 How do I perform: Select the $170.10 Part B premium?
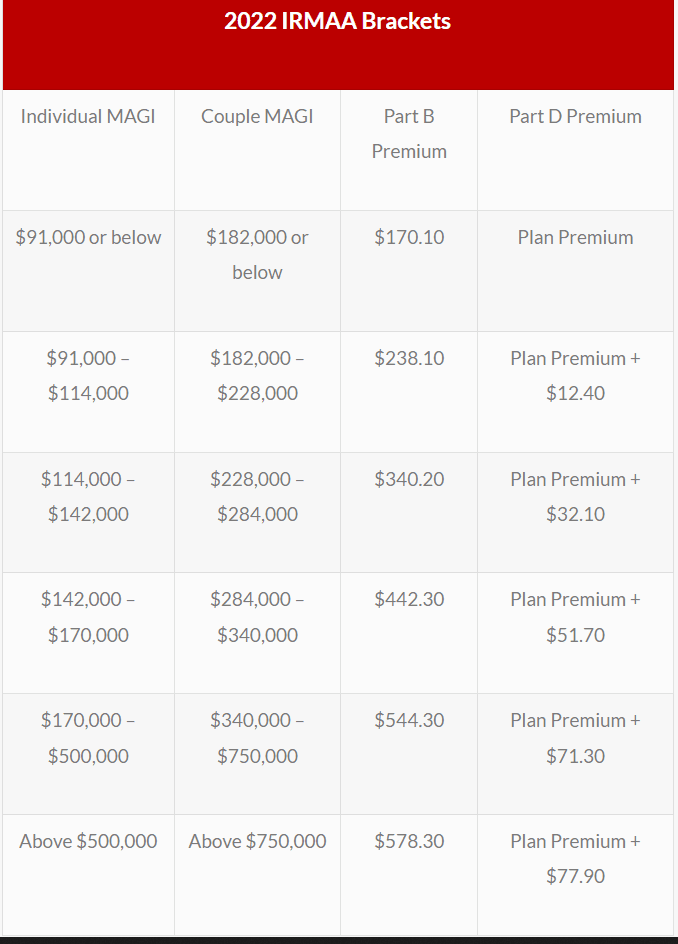[x=409, y=237]
